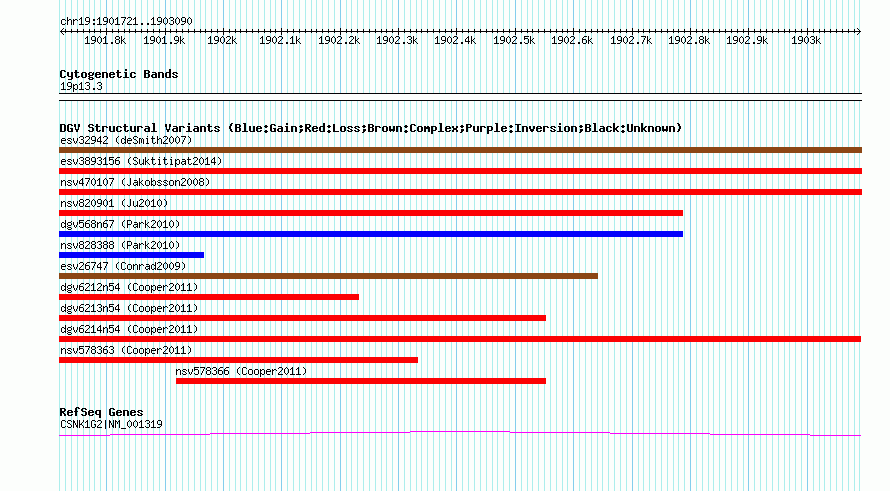
Task: Click the brown esv26747 complex bar
Action: [328, 276]
